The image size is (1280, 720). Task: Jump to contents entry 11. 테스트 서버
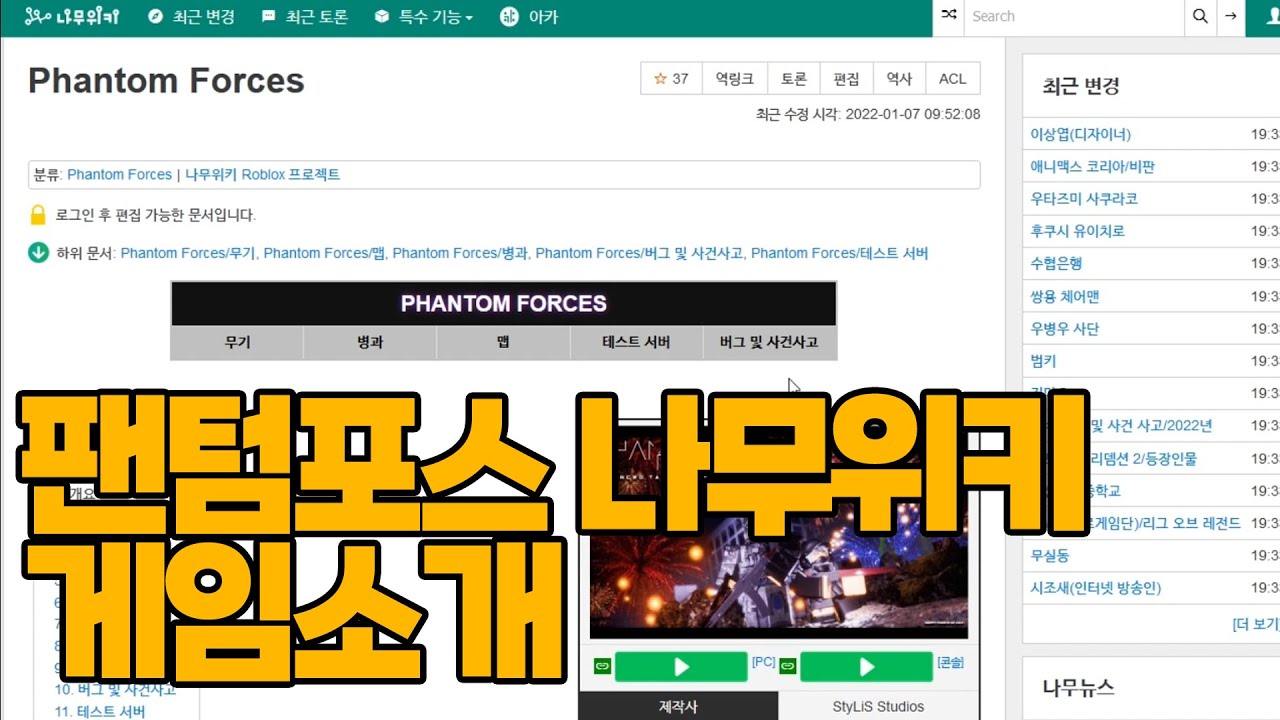coord(100,712)
